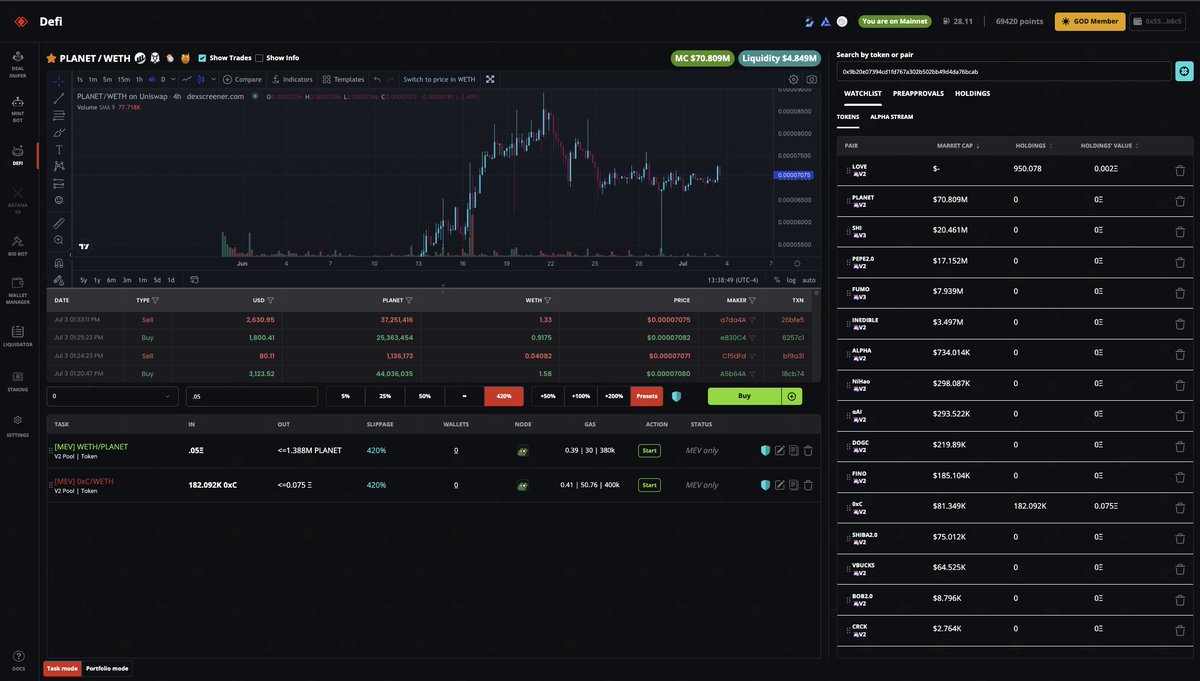The image size is (1200, 681).
Task: Click the Presets button
Action: click(x=647, y=396)
